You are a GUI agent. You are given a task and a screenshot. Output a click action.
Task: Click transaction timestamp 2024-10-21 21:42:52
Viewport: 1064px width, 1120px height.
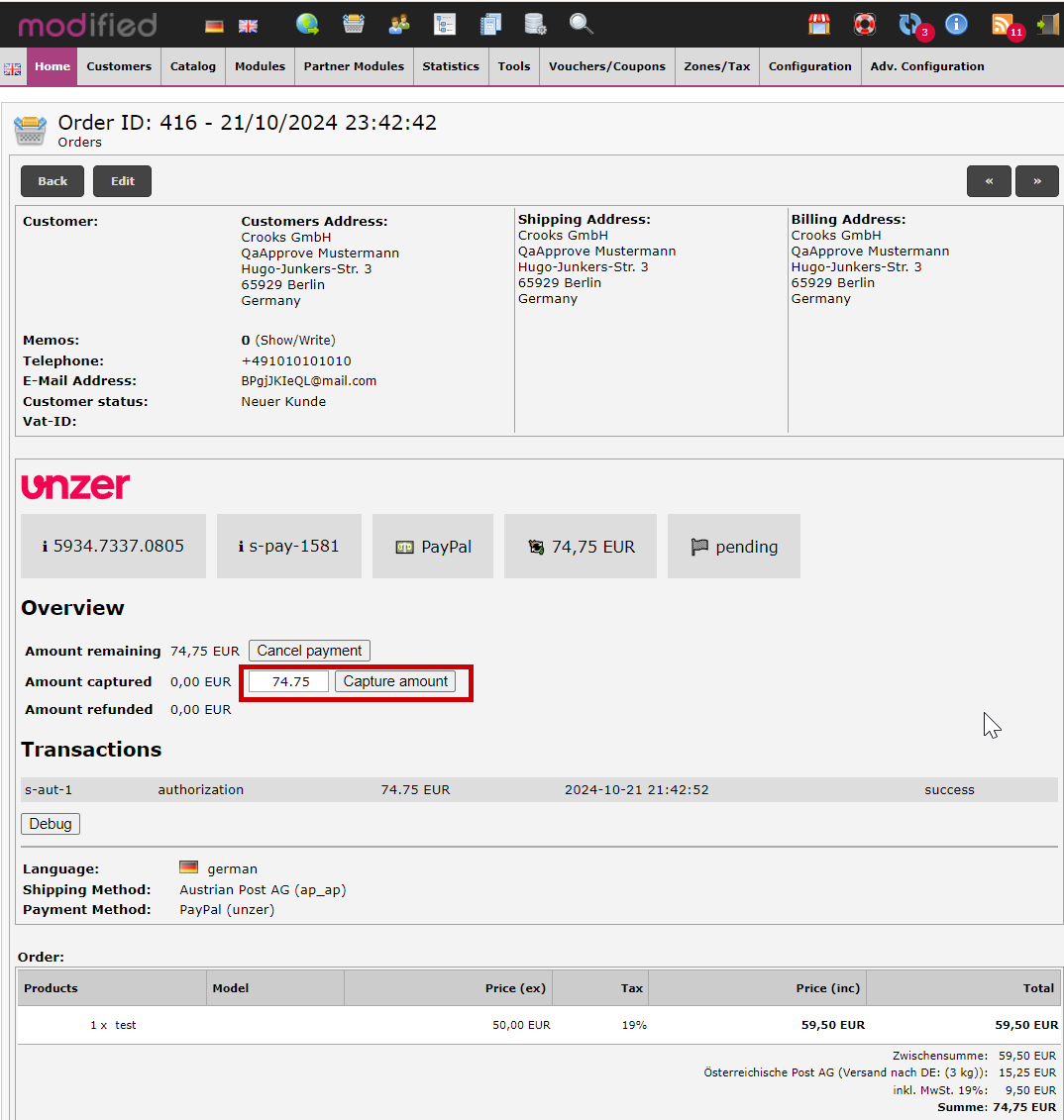tap(637, 789)
